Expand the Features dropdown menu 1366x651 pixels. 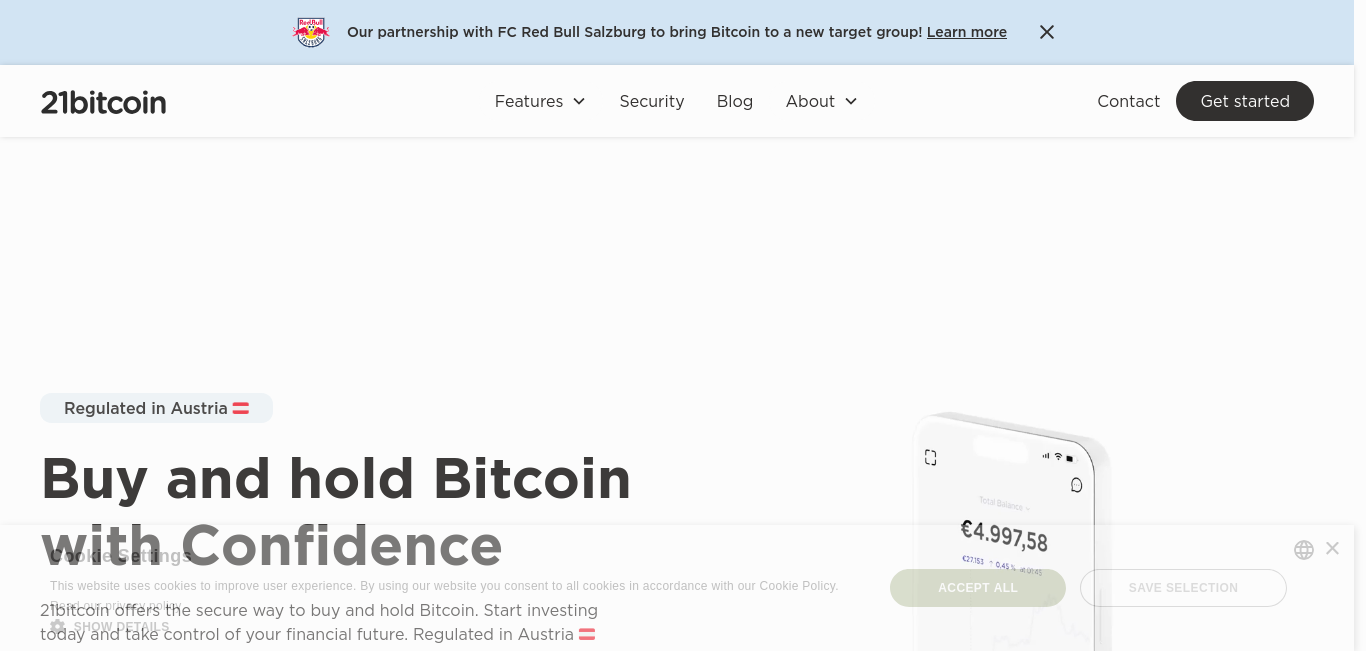(540, 101)
